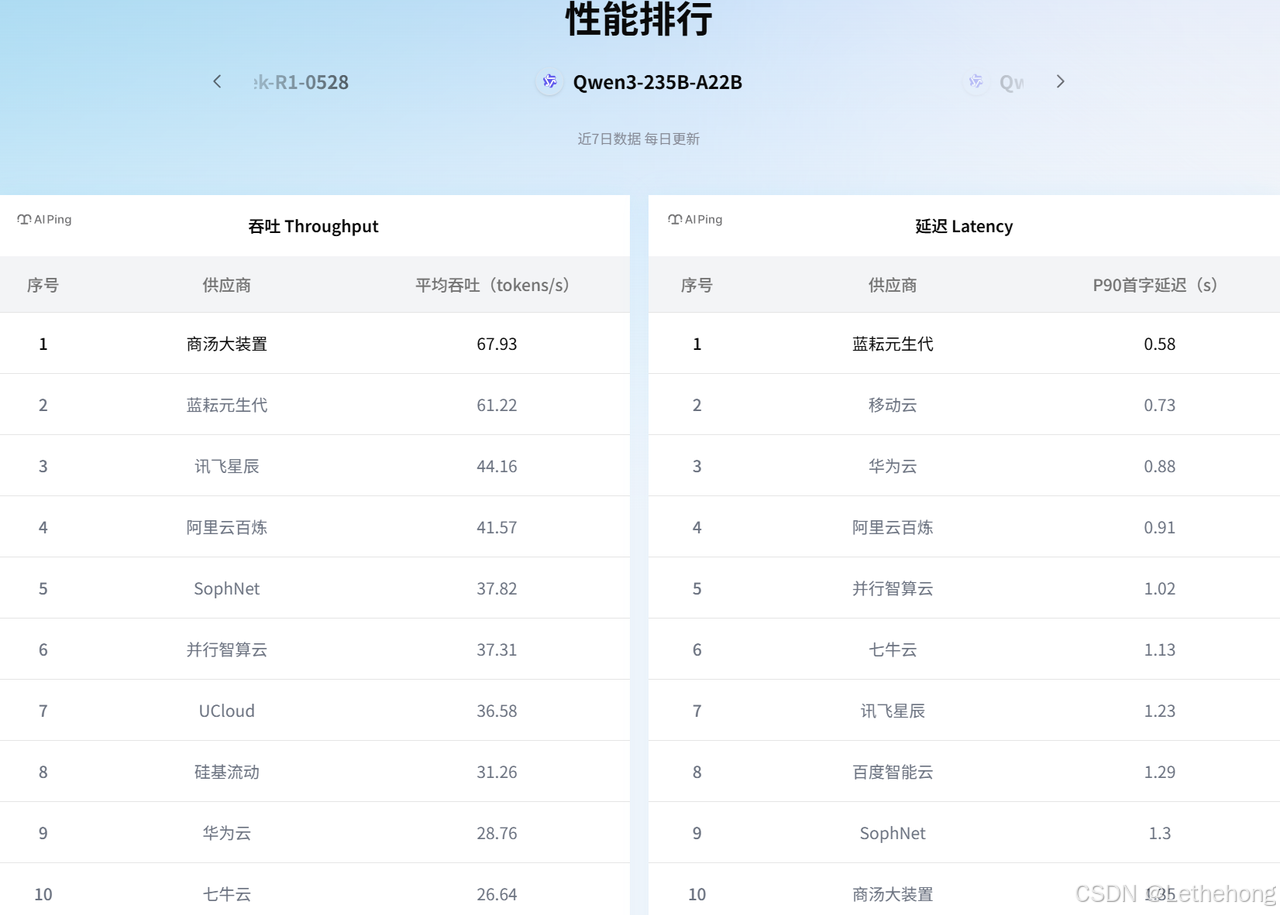Select 商汤大装置 in the Latency ranking

coord(893,894)
